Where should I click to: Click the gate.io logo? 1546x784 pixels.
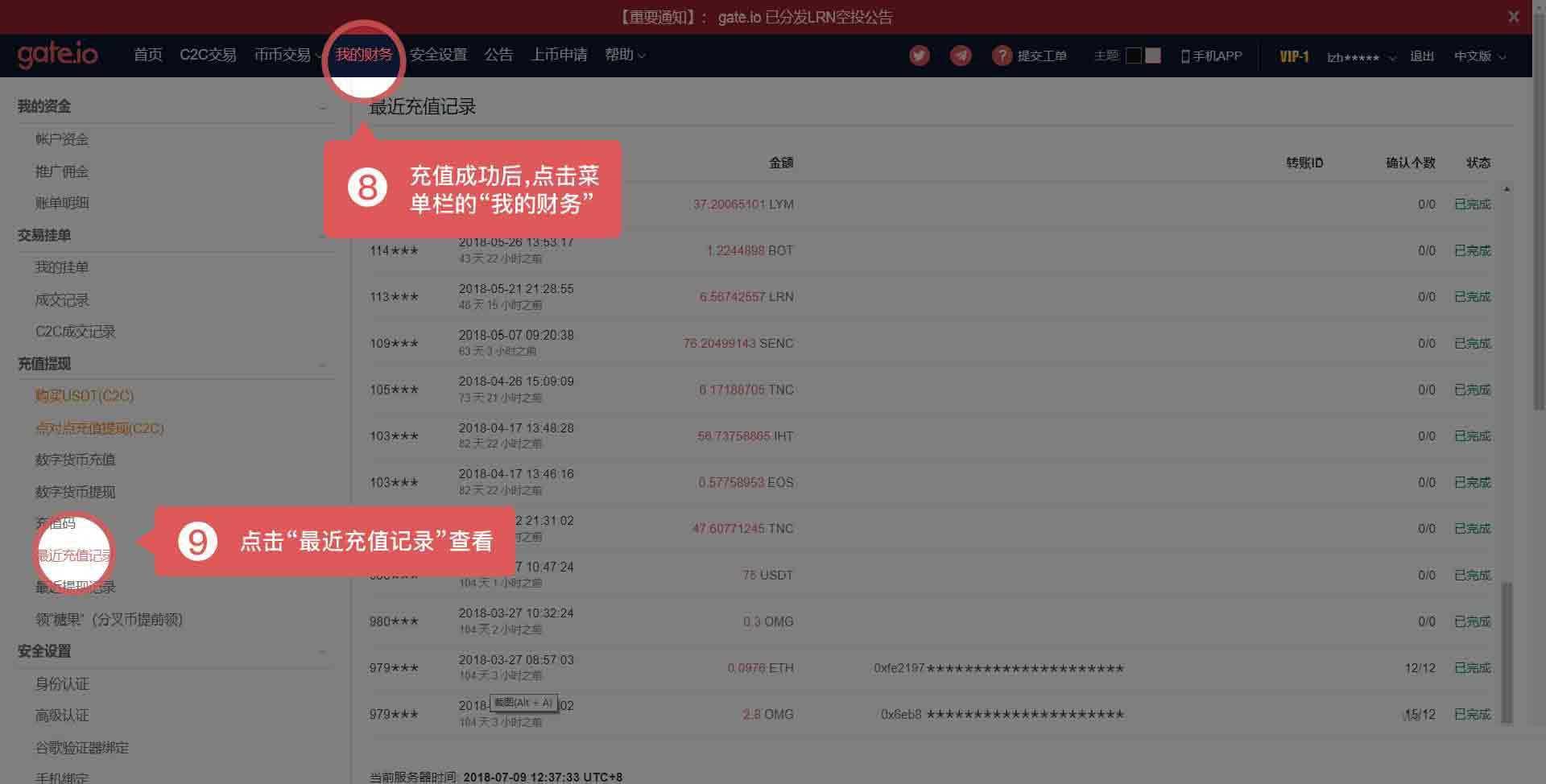click(x=58, y=55)
